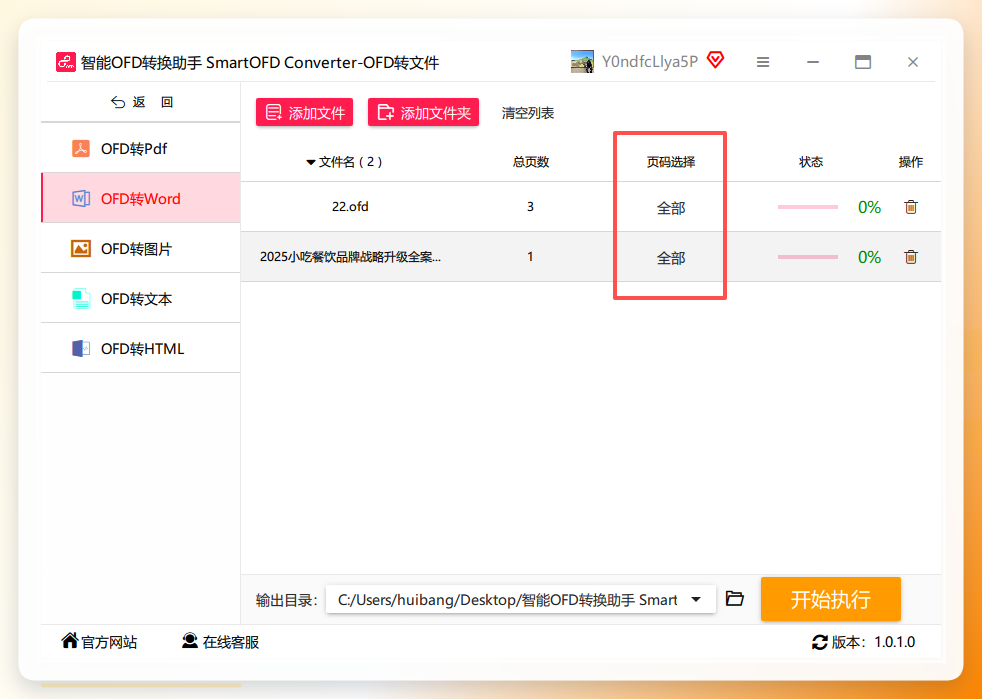Select the OFD转Word tab

point(141,199)
